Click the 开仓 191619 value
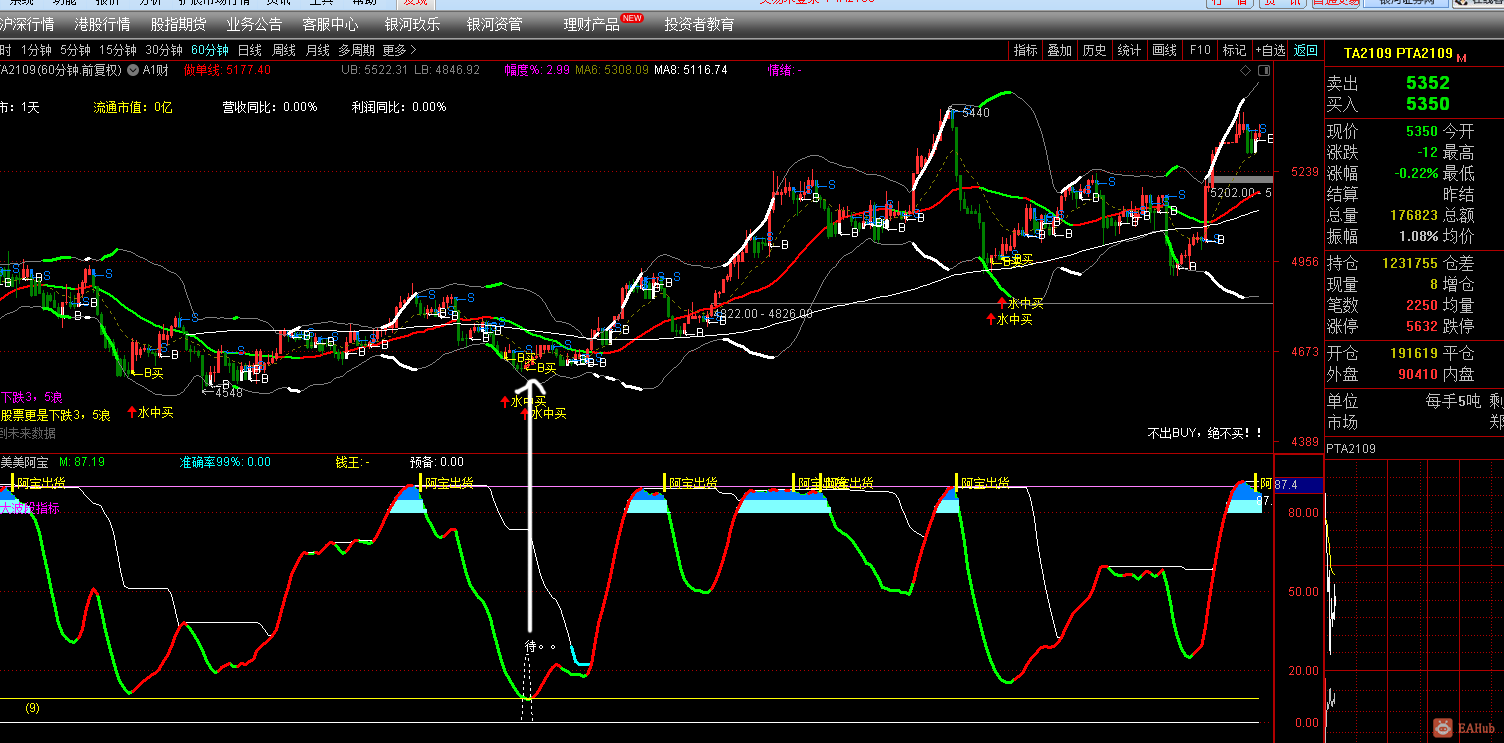 click(1413, 353)
